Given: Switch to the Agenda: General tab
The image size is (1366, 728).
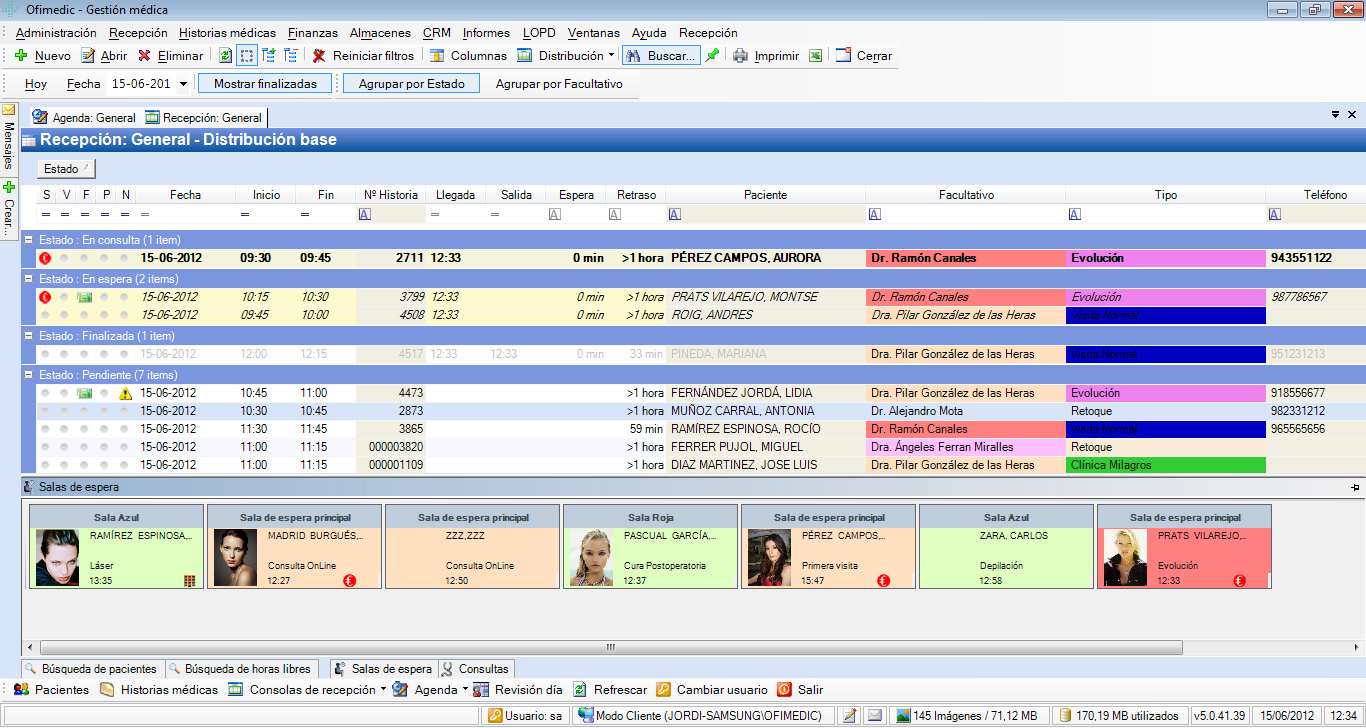Looking at the screenshot, I should point(84,118).
